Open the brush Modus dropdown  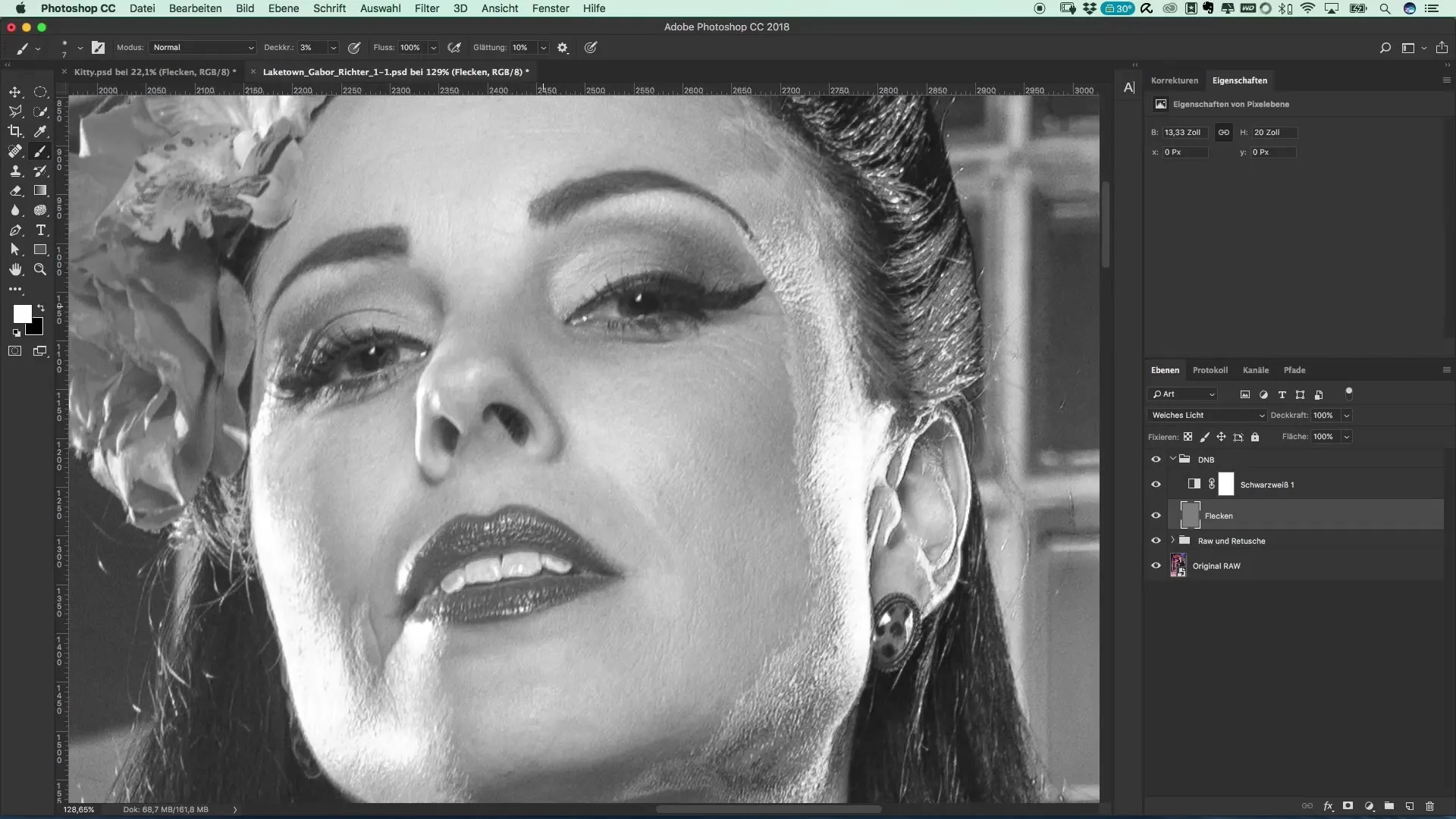click(202, 47)
